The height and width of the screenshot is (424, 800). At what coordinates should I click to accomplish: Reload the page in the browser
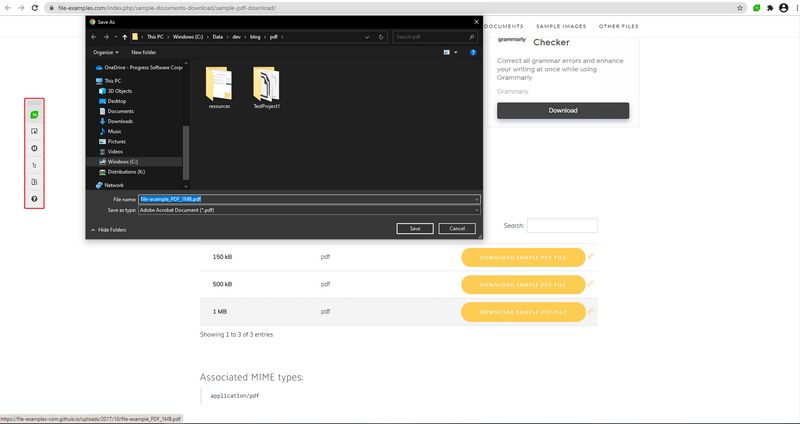[35, 8]
